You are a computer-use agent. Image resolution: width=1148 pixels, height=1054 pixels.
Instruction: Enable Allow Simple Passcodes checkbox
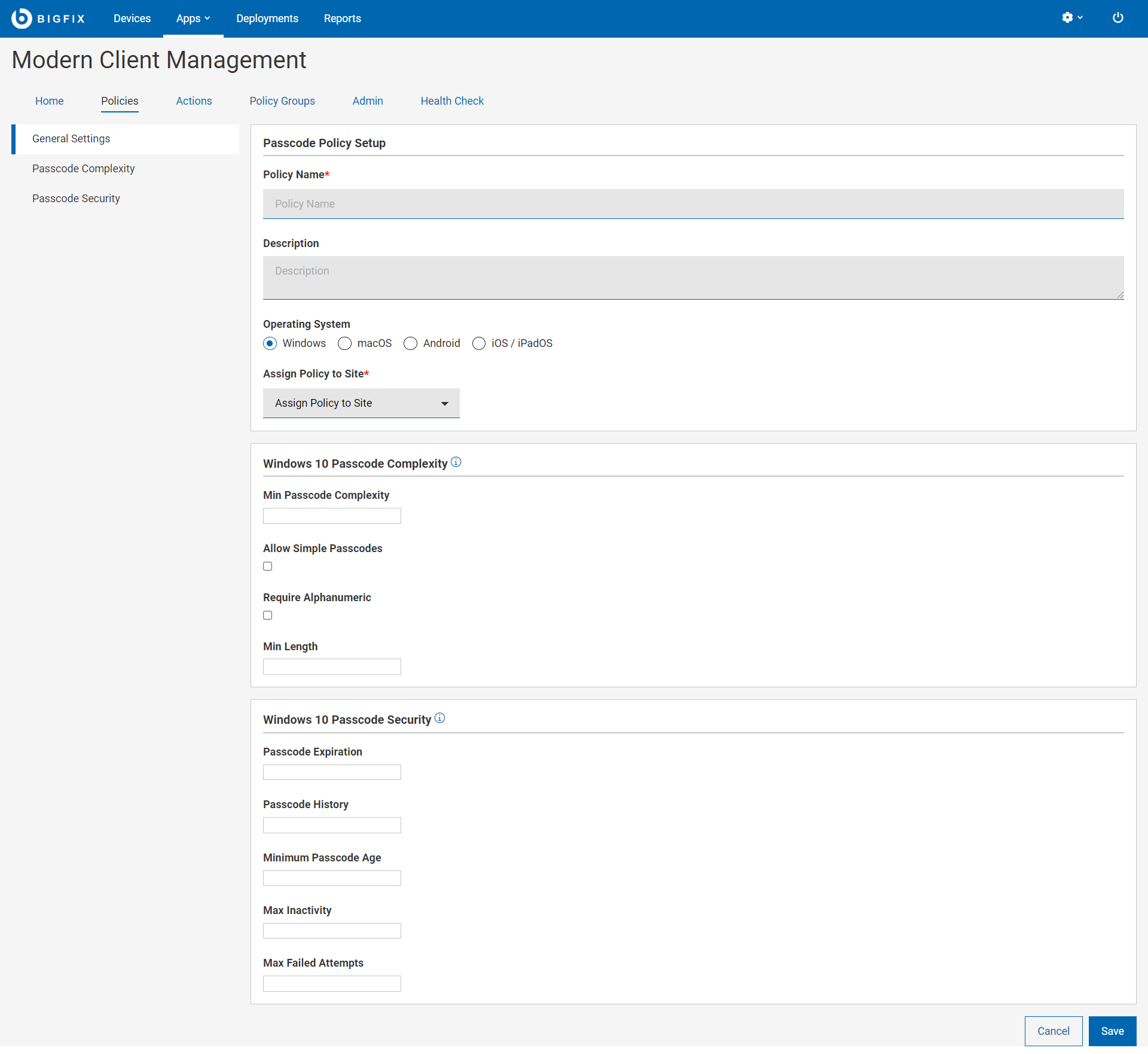click(x=268, y=566)
